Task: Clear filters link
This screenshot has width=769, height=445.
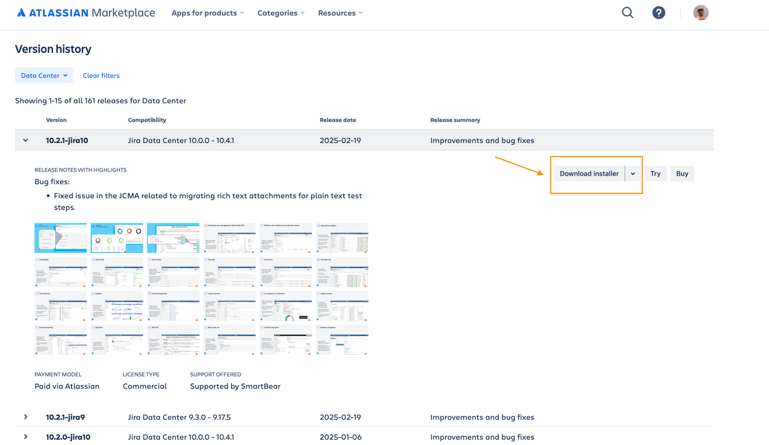Action: pos(101,75)
